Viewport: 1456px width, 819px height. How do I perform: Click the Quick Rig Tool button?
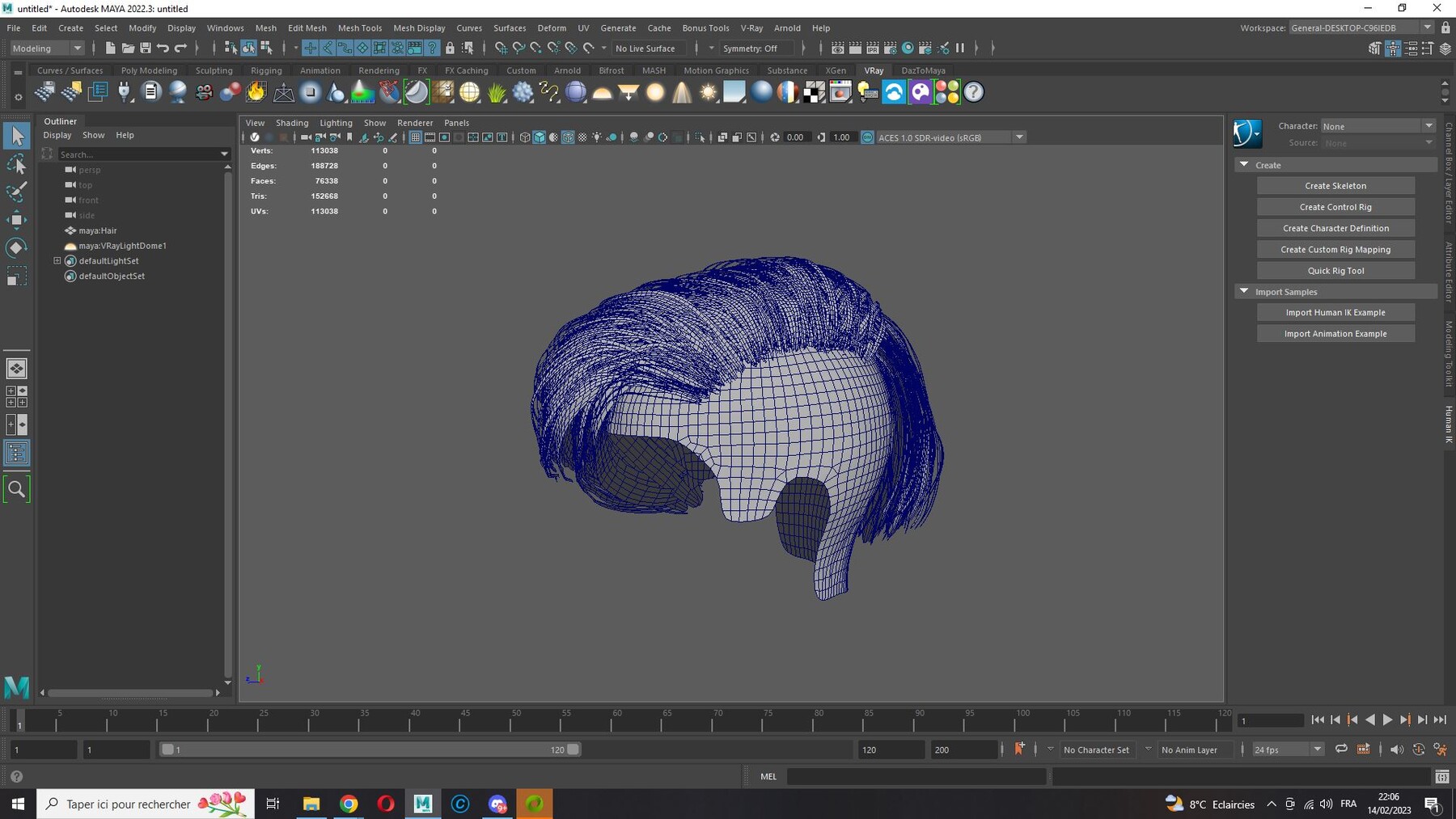[x=1335, y=271]
